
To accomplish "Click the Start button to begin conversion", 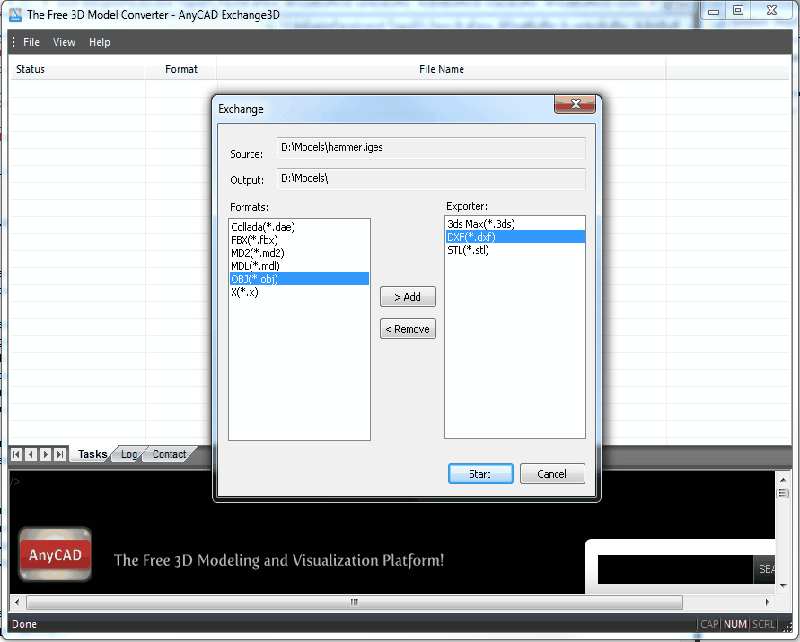I will 481,473.
